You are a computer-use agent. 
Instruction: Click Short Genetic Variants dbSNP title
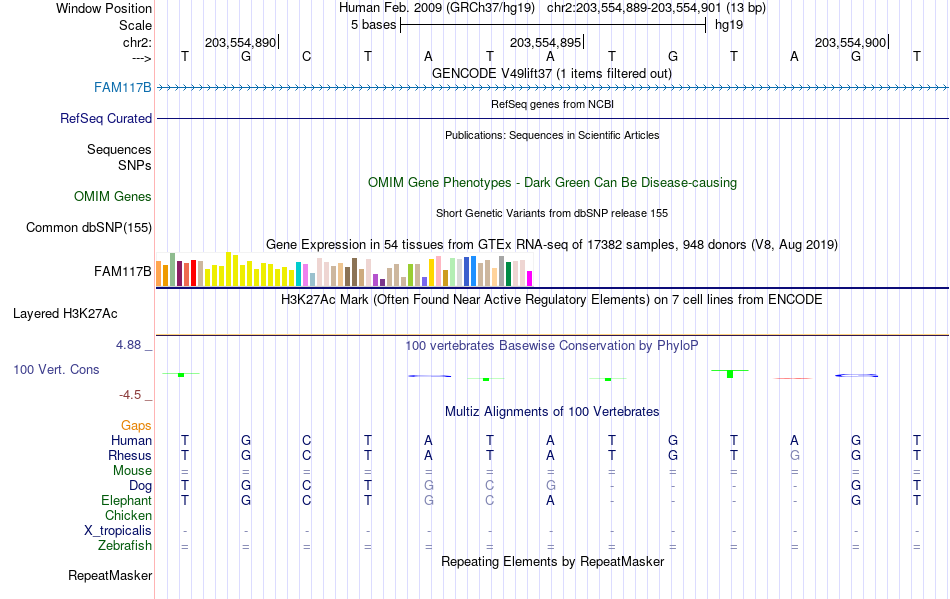coord(552,213)
